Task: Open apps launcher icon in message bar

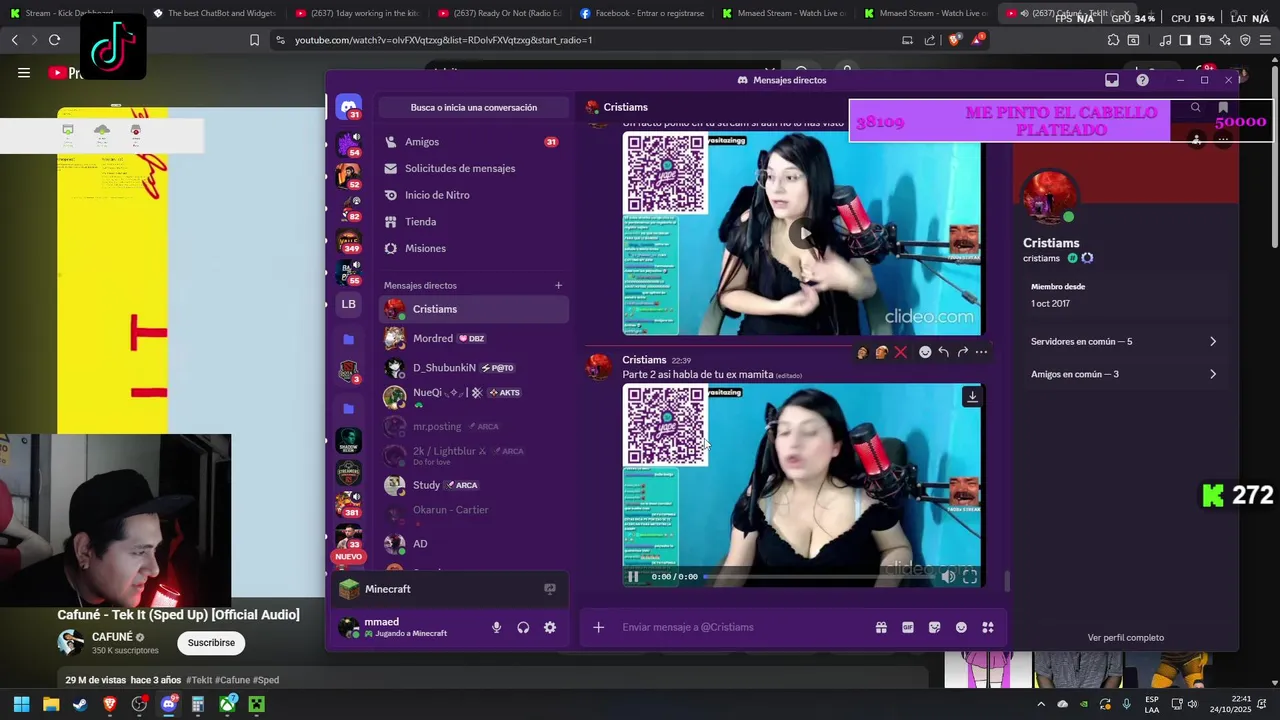Action: tap(988, 627)
